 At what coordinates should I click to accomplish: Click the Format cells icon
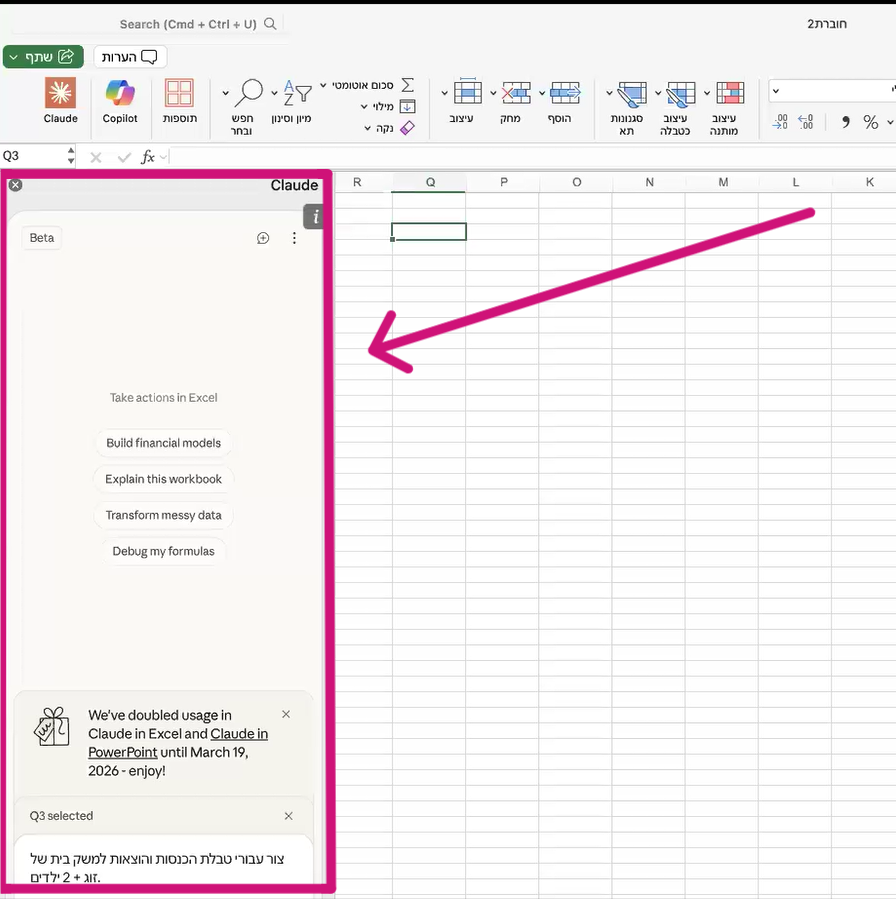[x=468, y=92]
